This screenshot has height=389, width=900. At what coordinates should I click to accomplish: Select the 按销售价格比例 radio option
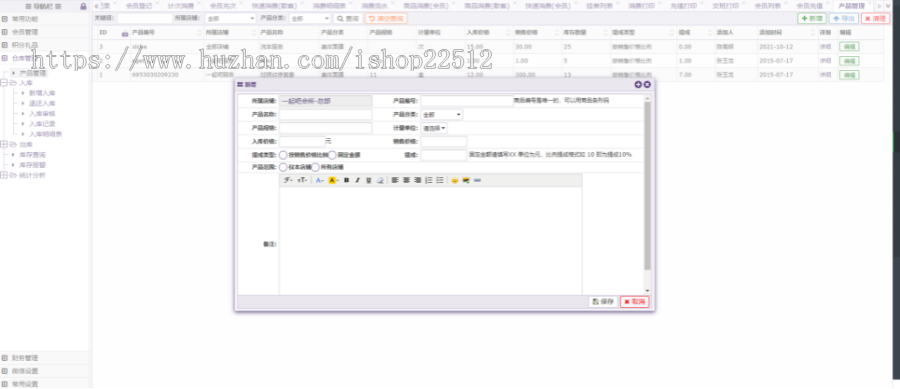coord(283,155)
